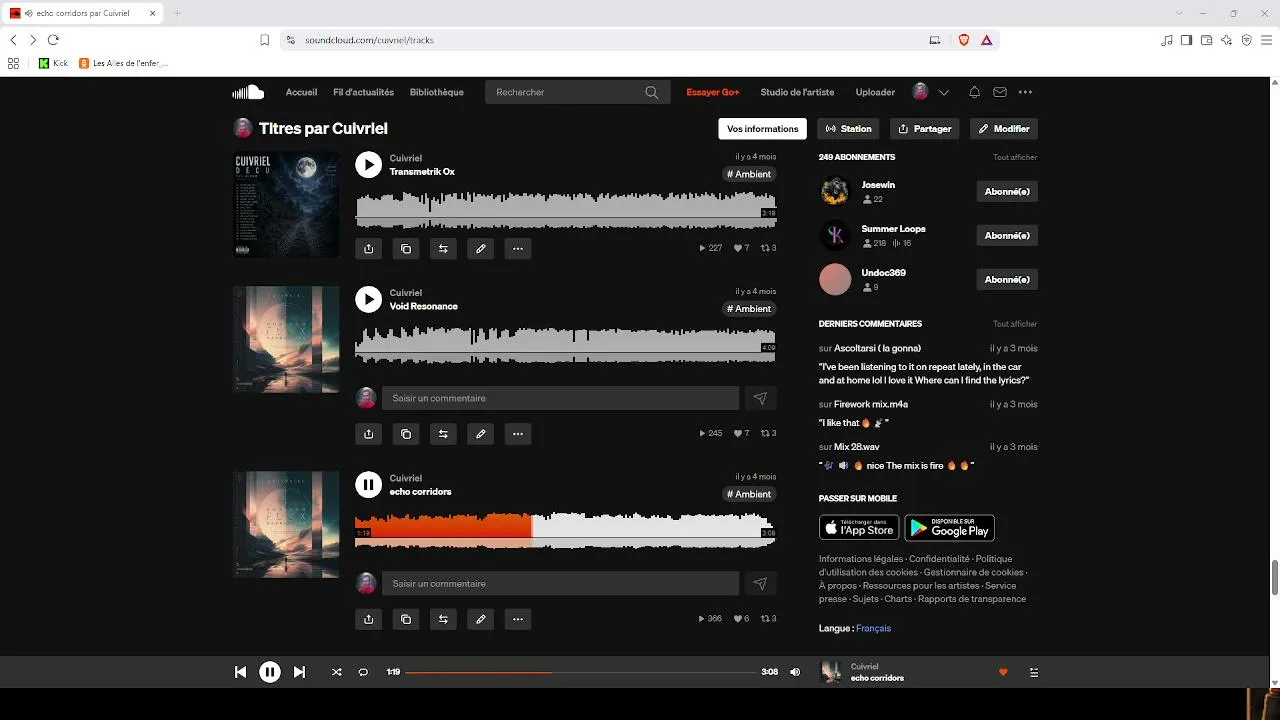The width and height of the screenshot is (1280, 720).
Task: Click the share icon under echo corridors
Action: (x=369, y=619)
